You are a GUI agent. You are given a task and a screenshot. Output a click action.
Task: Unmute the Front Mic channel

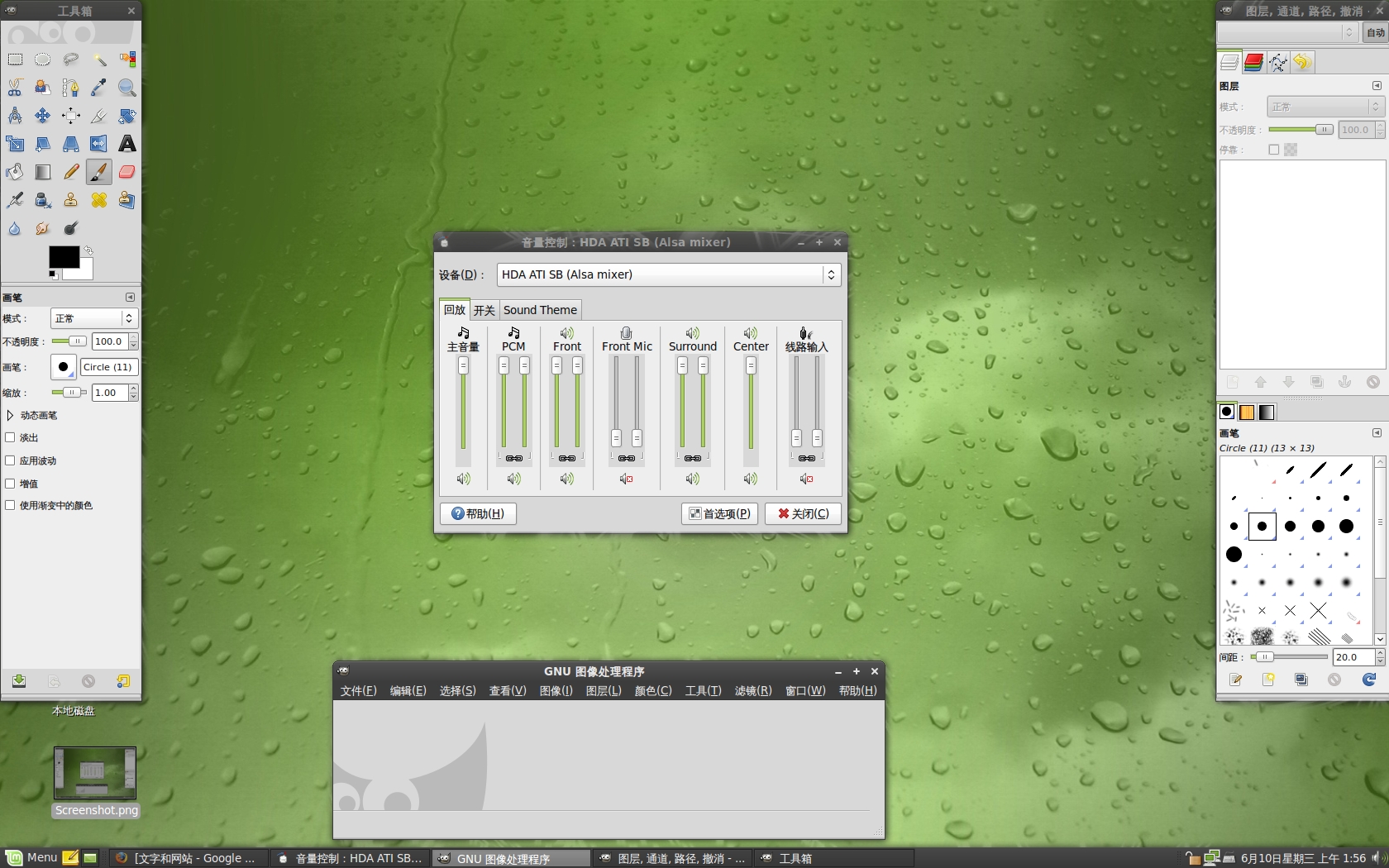click(x=627, y=479)
